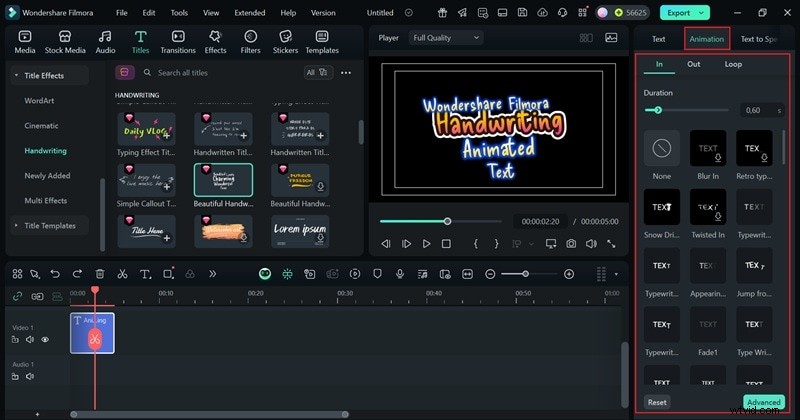The width and height of the screenshot is (800, 420).
Task: Expand the Title Templates section
Action: pos(16,225)
